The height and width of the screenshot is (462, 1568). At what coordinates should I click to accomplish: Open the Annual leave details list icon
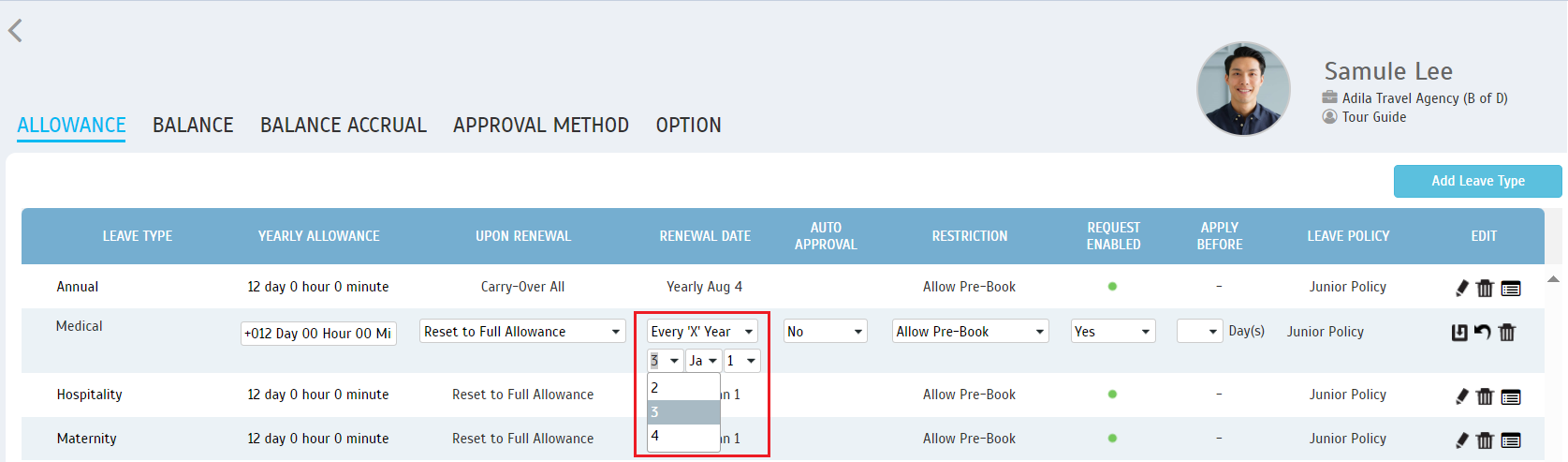1511,288
